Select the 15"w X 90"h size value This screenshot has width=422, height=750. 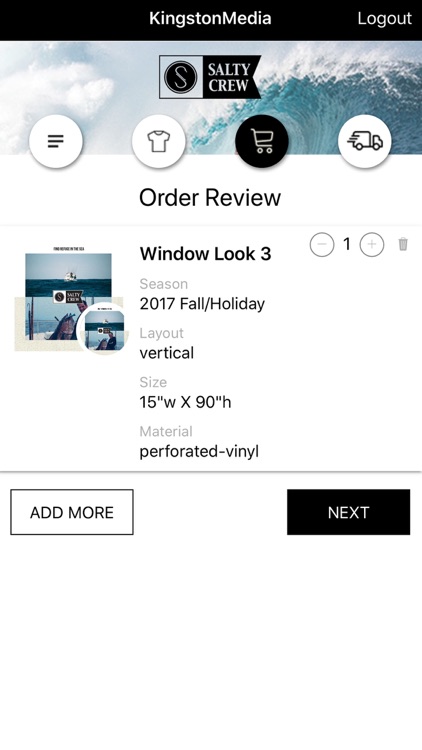click(x=185, y=402)
